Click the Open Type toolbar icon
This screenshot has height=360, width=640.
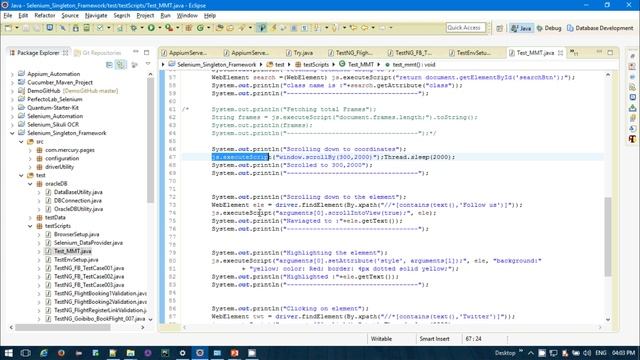(x=220, y=28)
